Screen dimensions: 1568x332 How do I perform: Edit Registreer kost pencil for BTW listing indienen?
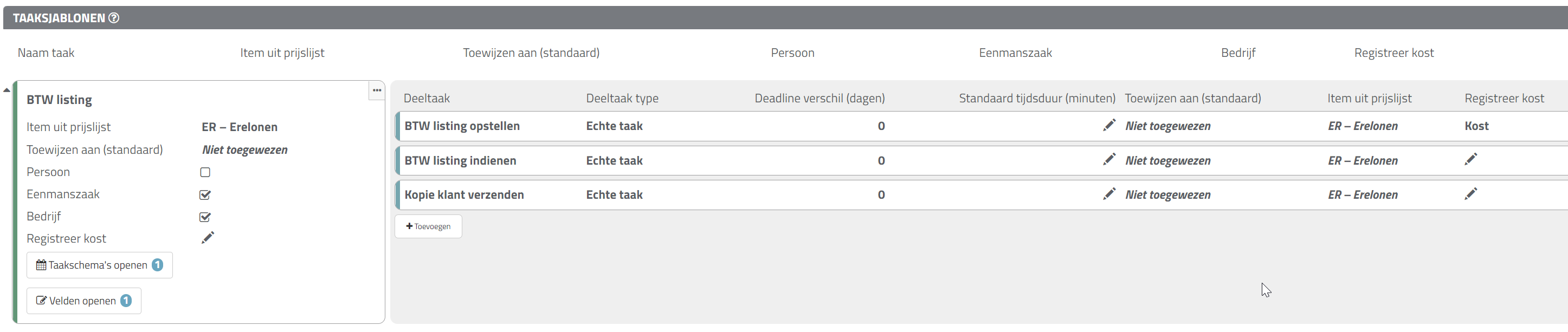click(1470, 159)
